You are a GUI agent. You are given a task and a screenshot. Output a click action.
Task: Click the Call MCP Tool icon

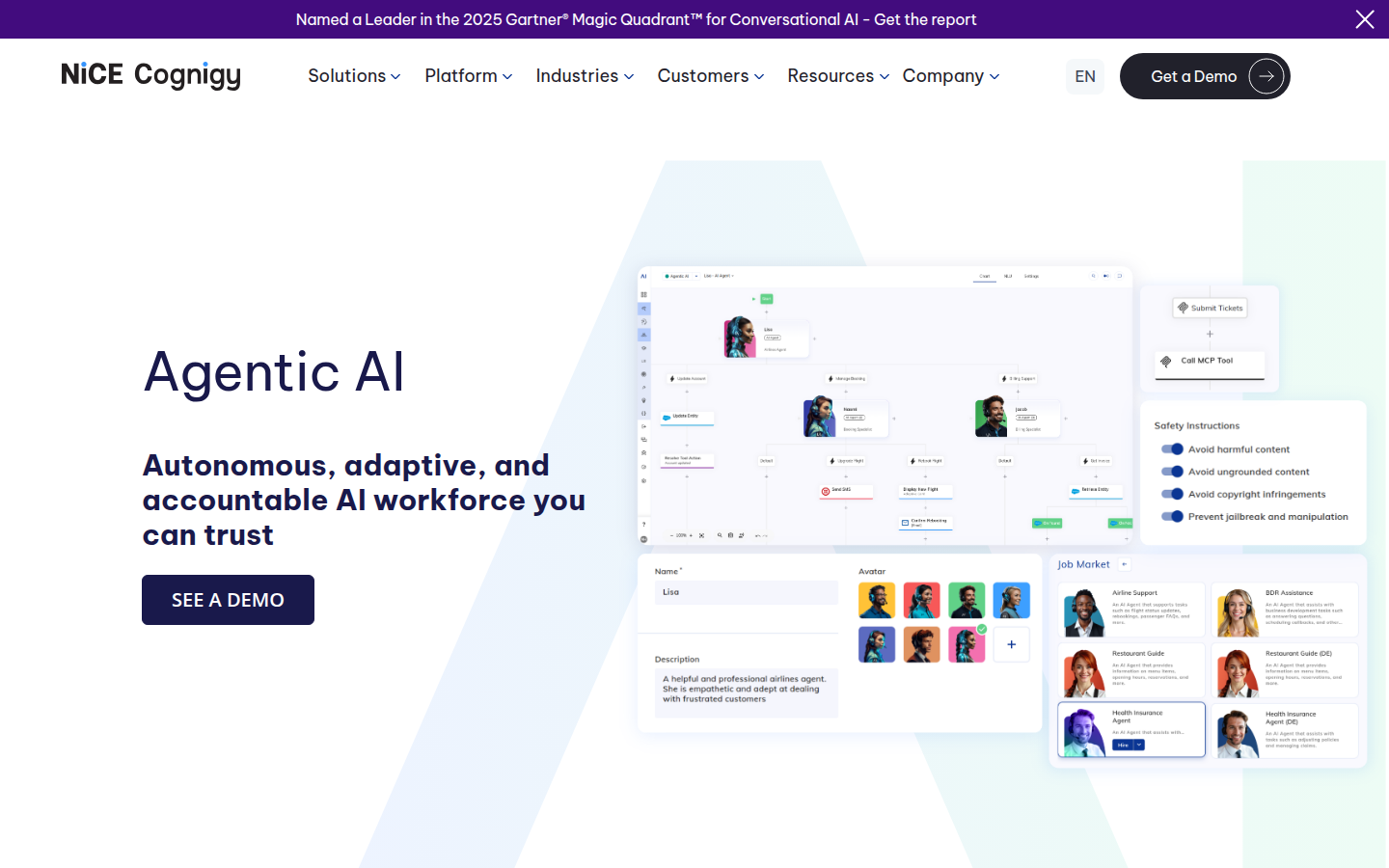pyautogui.click(x=1166, y=361)
